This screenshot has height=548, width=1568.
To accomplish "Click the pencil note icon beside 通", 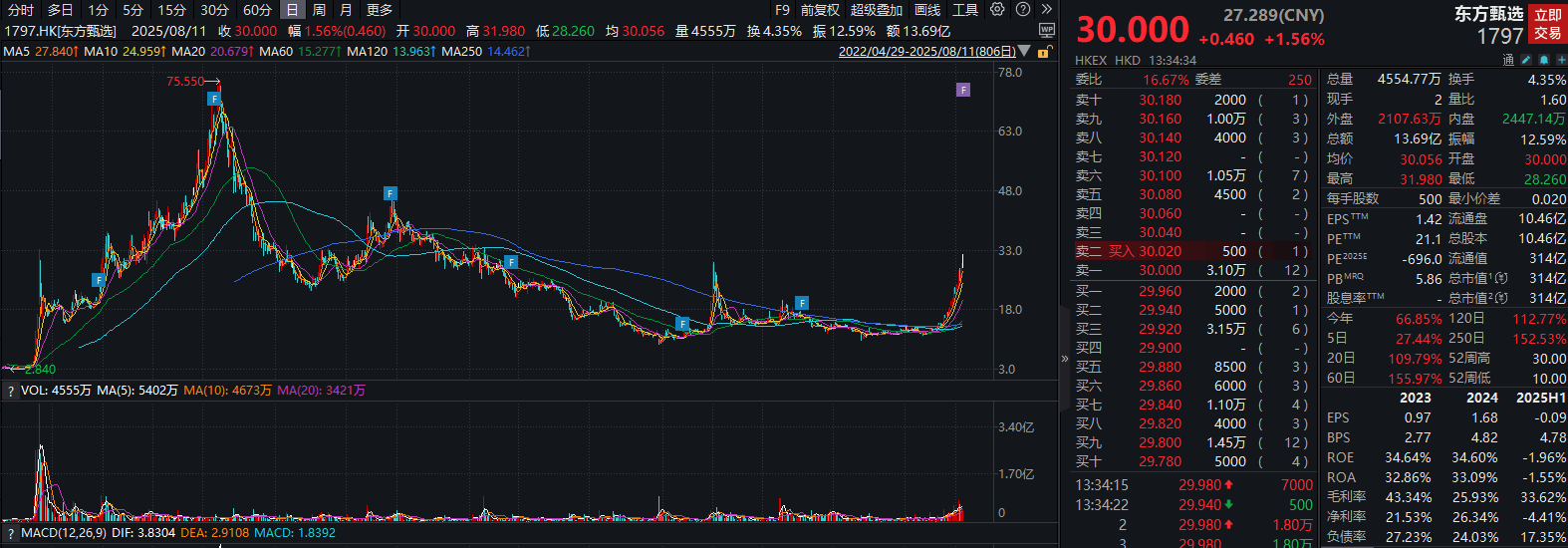I will [1526, 60].
